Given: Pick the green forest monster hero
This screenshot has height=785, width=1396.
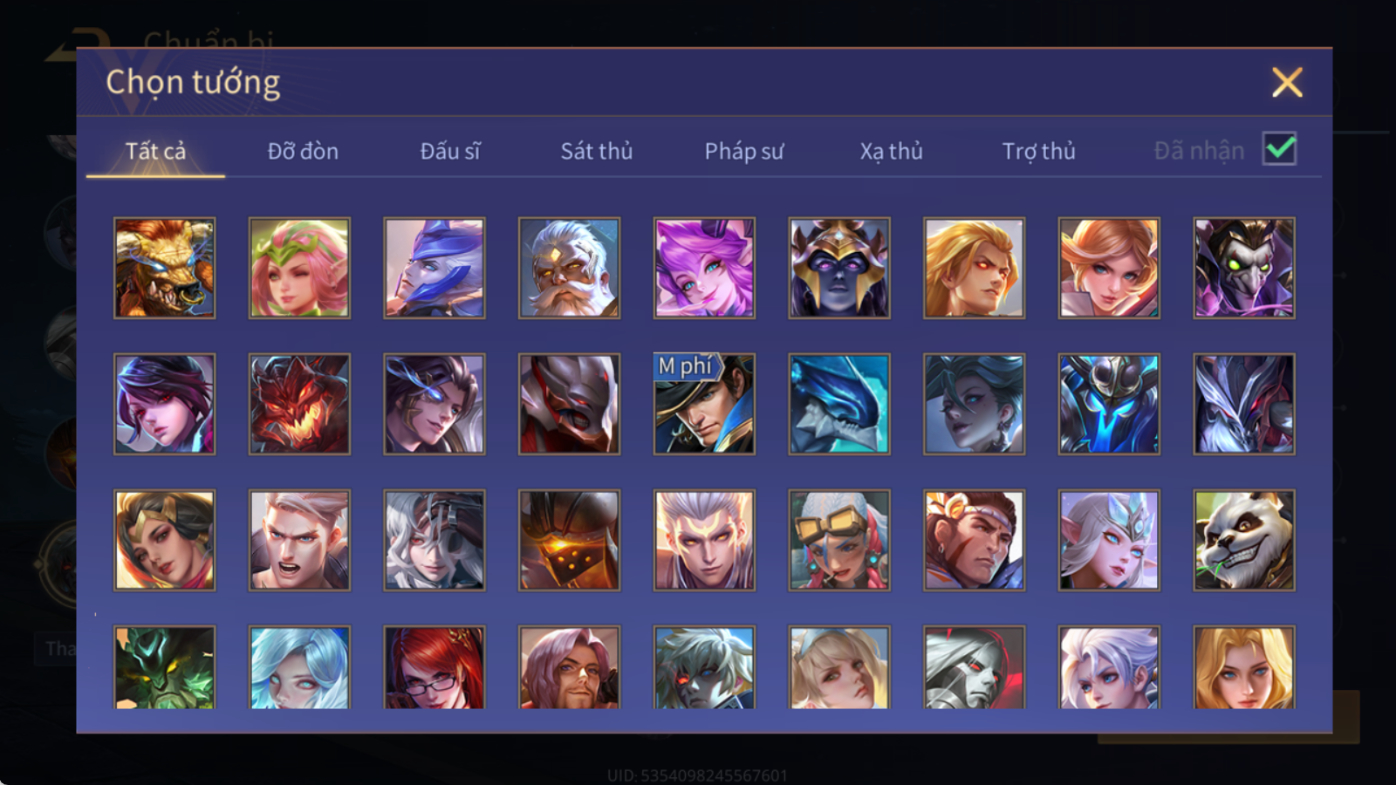Looking at the screenshot, I should [x=164, y=667].
